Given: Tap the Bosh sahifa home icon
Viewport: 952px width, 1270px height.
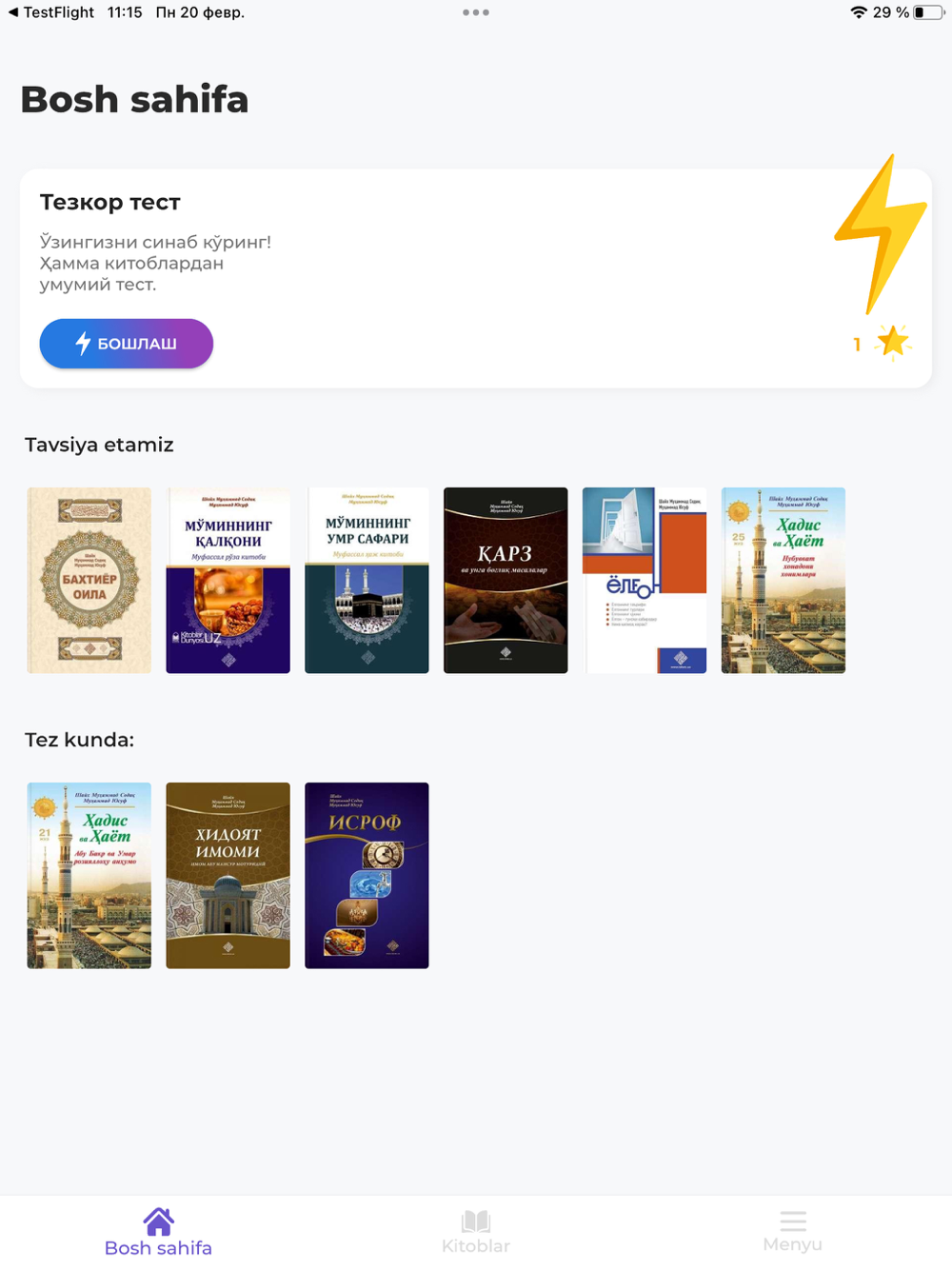Looking at the screenshot, I should [x=159, y=1220].
